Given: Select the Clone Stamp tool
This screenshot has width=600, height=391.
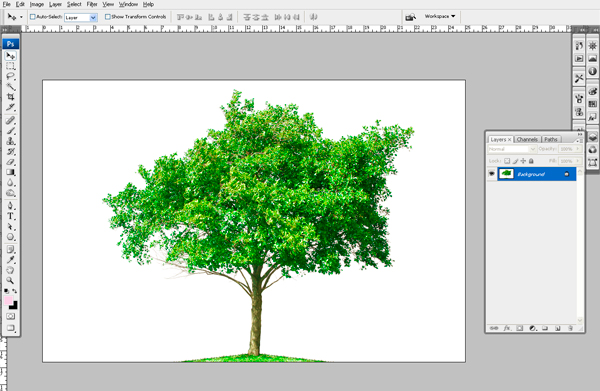Looking at the screenshot, I should tap(10, 141).
